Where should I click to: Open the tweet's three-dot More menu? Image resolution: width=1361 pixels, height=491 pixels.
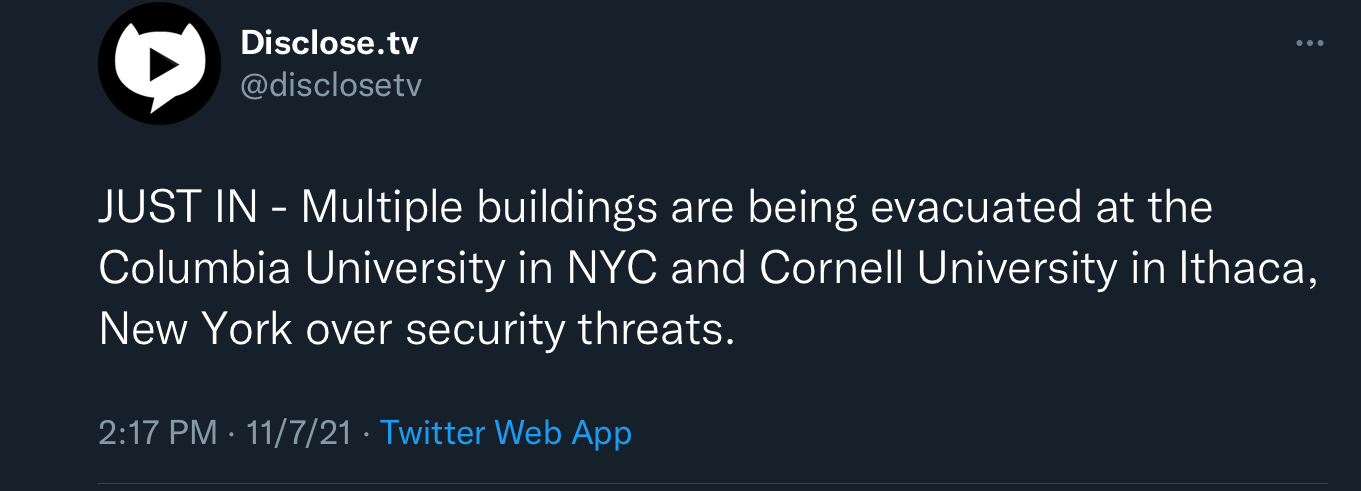pos(1309,44)
